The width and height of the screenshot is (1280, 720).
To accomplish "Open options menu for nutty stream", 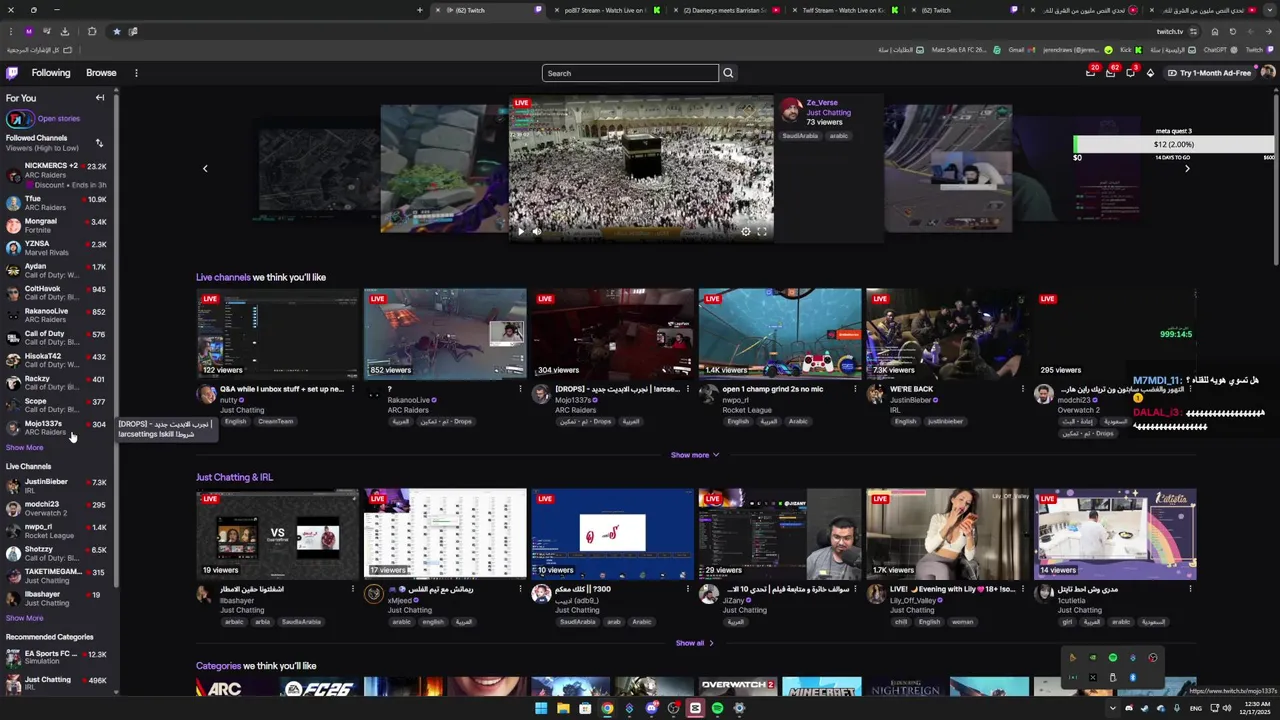I will coord(353,389).
